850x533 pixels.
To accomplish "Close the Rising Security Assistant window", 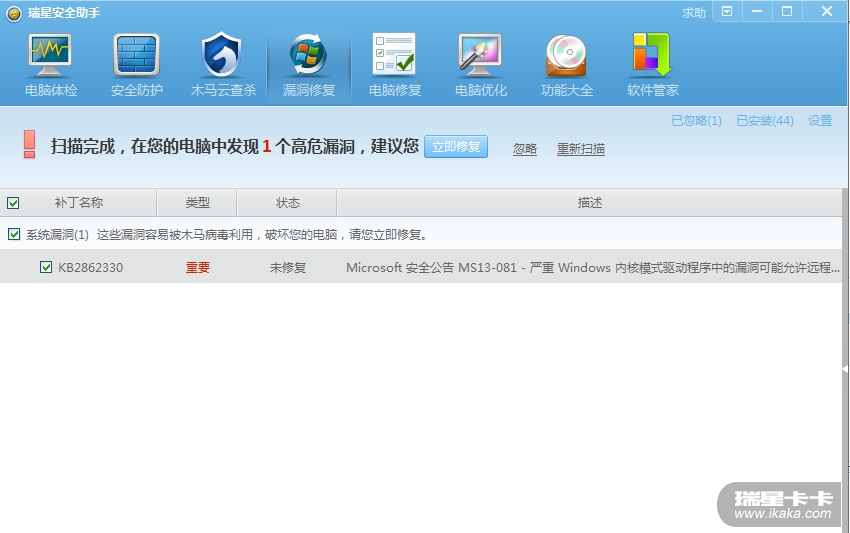I will tap(826, 11).
